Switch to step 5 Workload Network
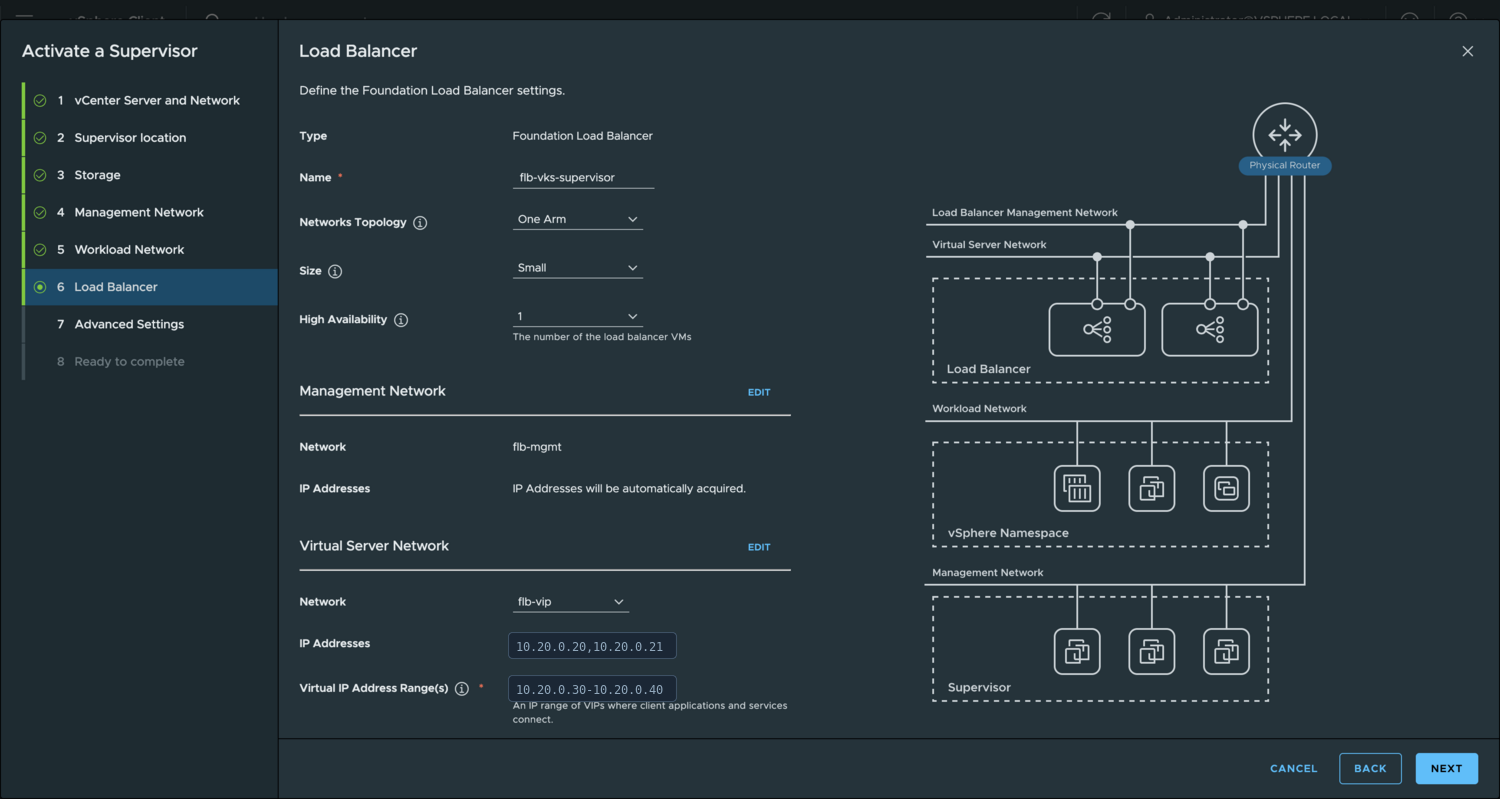The width and height of the screenshot is (1500, 799). (150, 250)
